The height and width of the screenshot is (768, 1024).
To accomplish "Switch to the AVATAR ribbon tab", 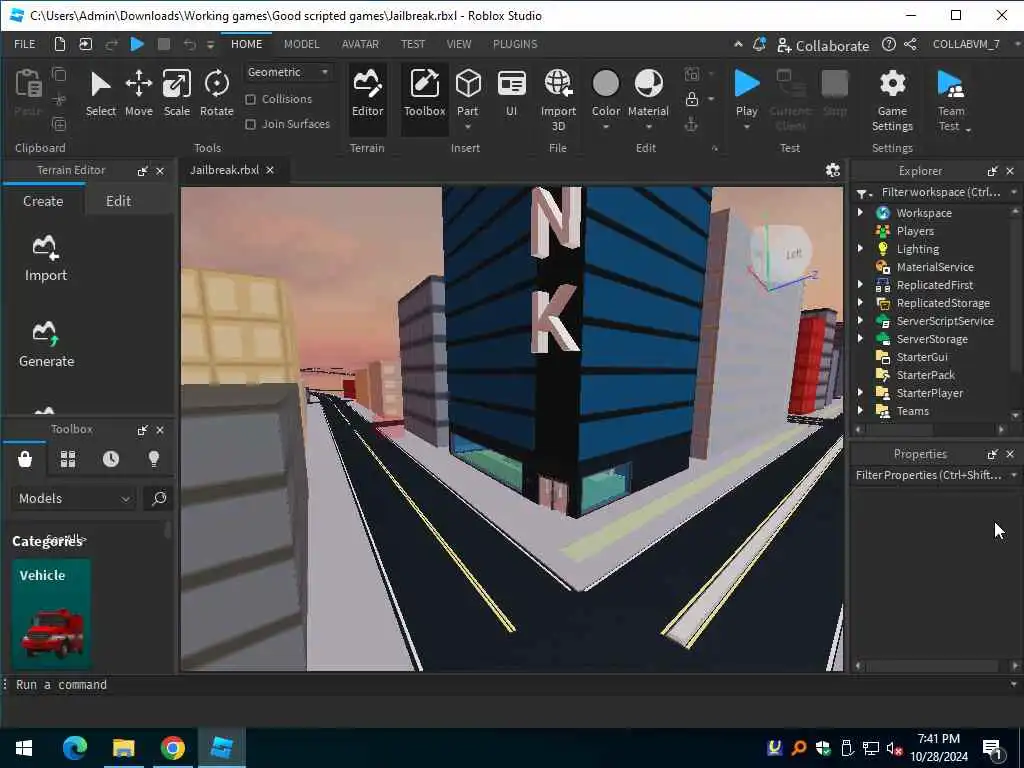I will (360, 44).
